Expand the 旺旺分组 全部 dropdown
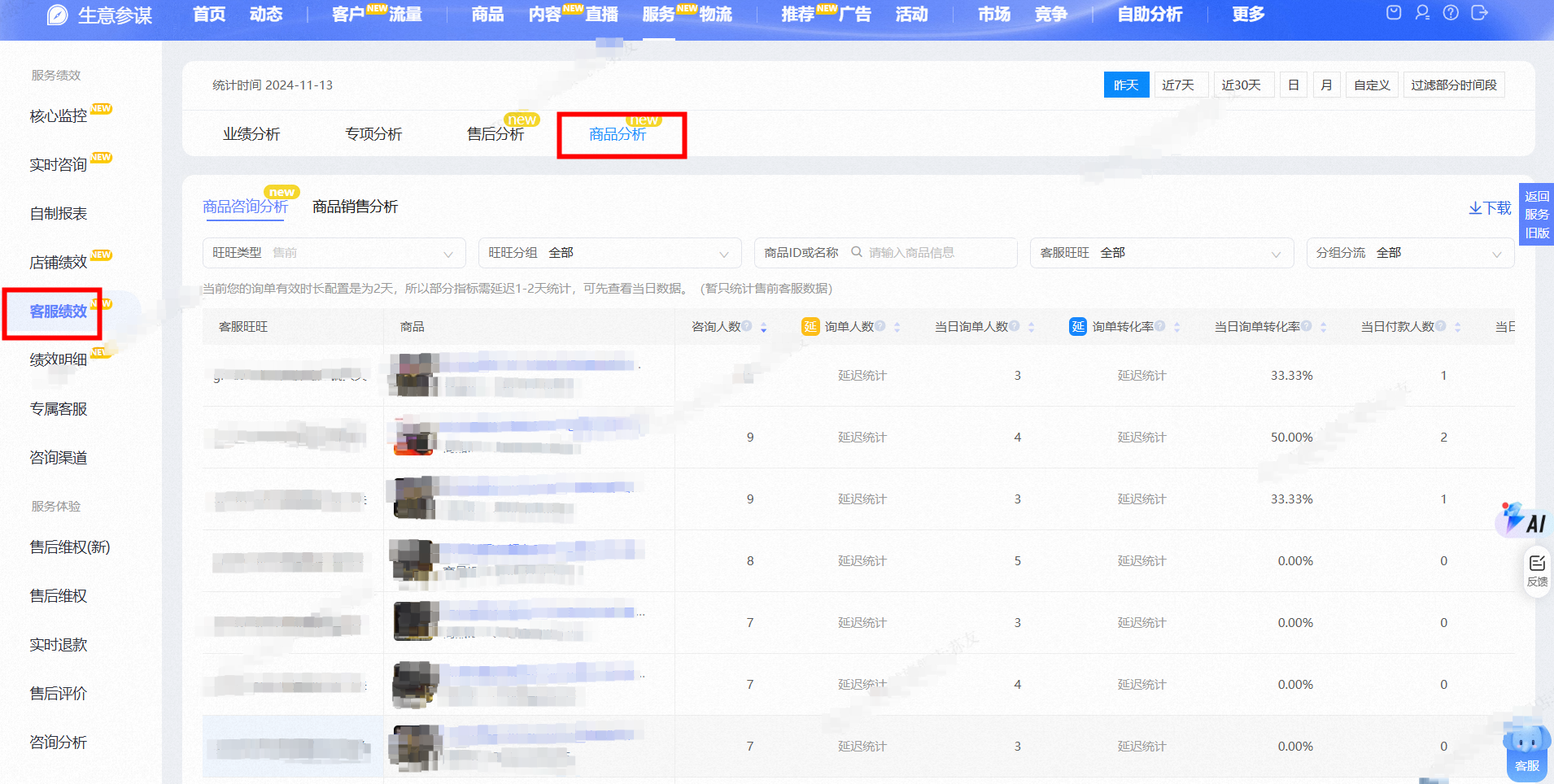Screen dimensions: 1554x784 [609, 253]
